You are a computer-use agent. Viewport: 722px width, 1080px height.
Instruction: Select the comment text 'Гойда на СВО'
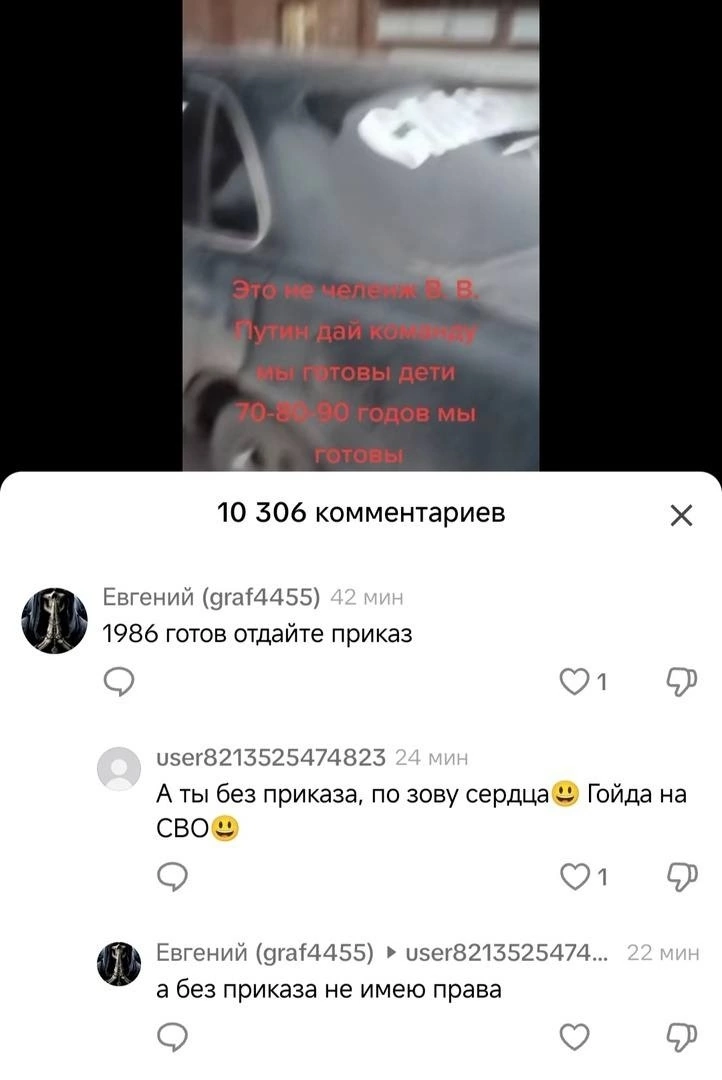coord(421,811)
